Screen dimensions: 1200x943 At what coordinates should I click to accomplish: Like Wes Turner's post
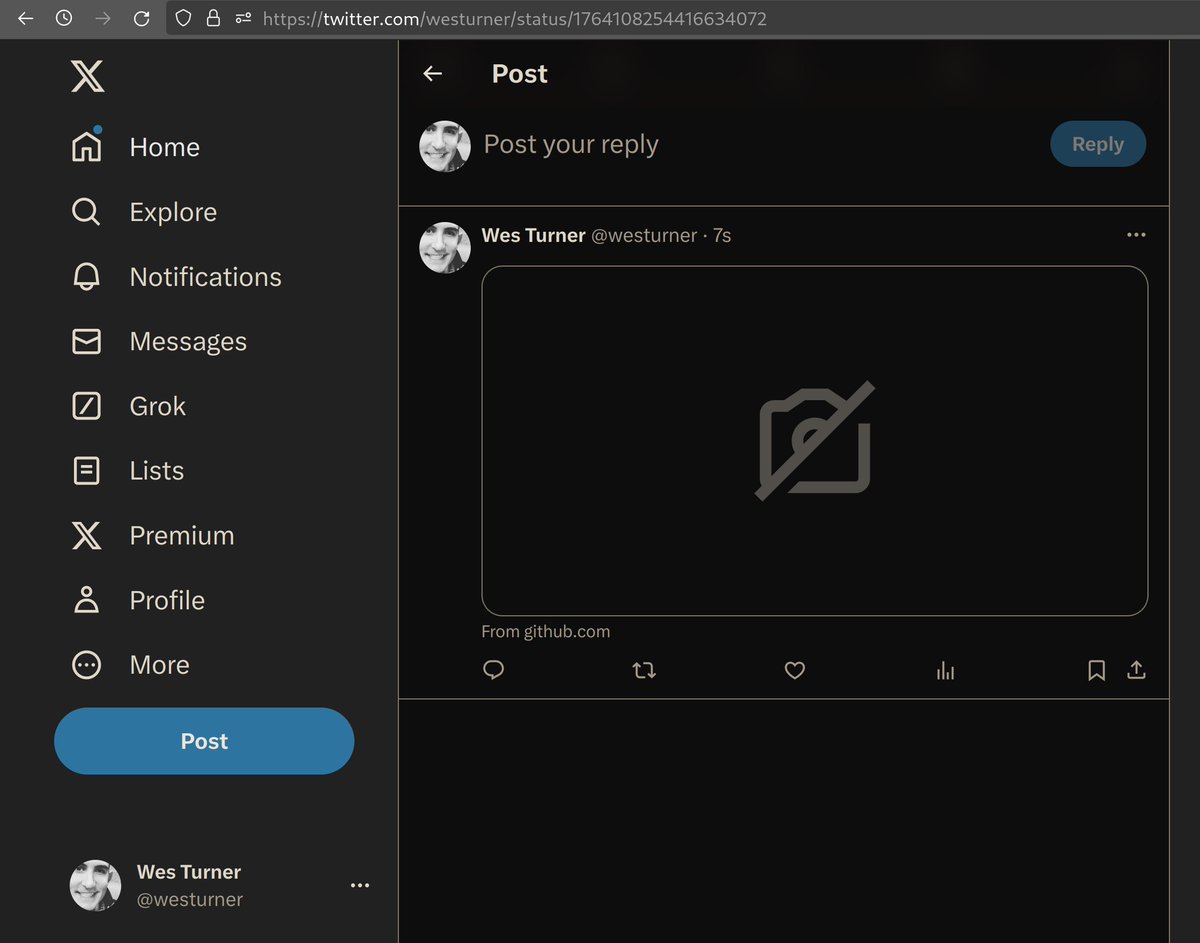pos(794,670)
